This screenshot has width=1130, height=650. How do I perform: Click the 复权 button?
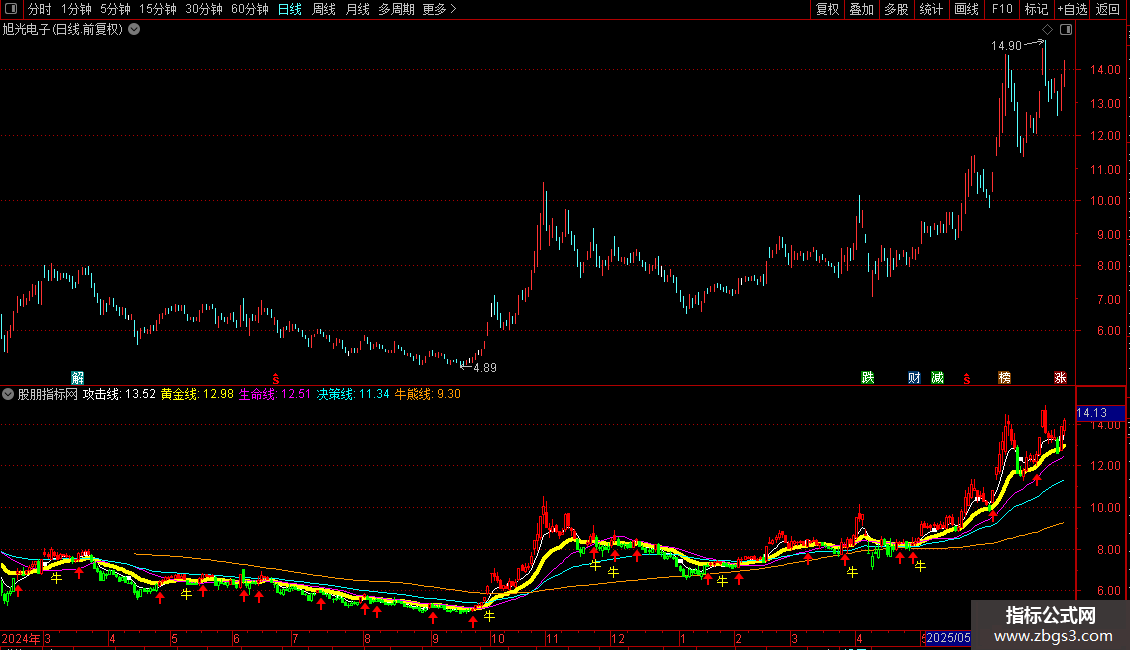(x=827, y=9)
